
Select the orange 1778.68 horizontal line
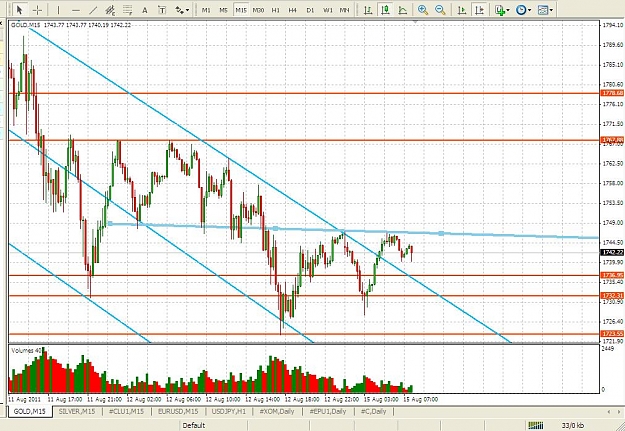tap(304, 93)
